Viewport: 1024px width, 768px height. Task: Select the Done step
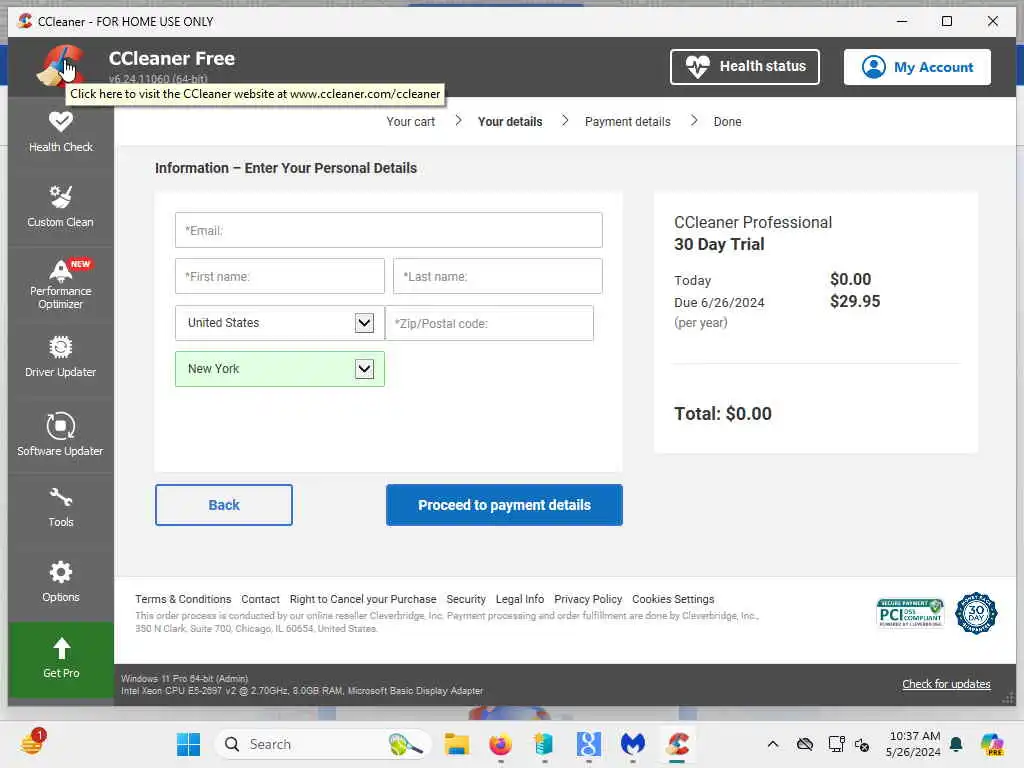point(728,121)
